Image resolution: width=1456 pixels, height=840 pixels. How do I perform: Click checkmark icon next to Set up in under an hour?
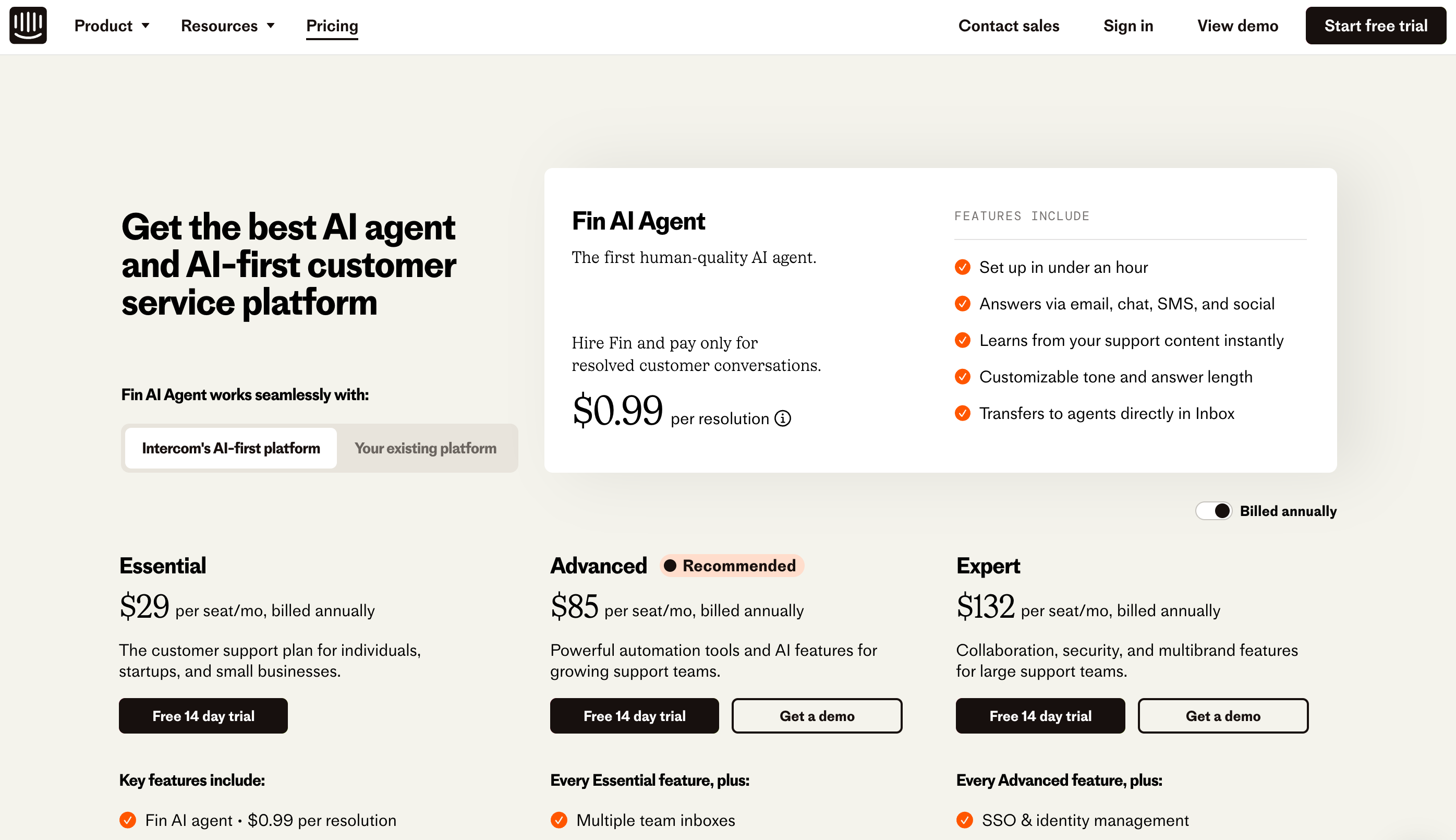pos(962,267)
